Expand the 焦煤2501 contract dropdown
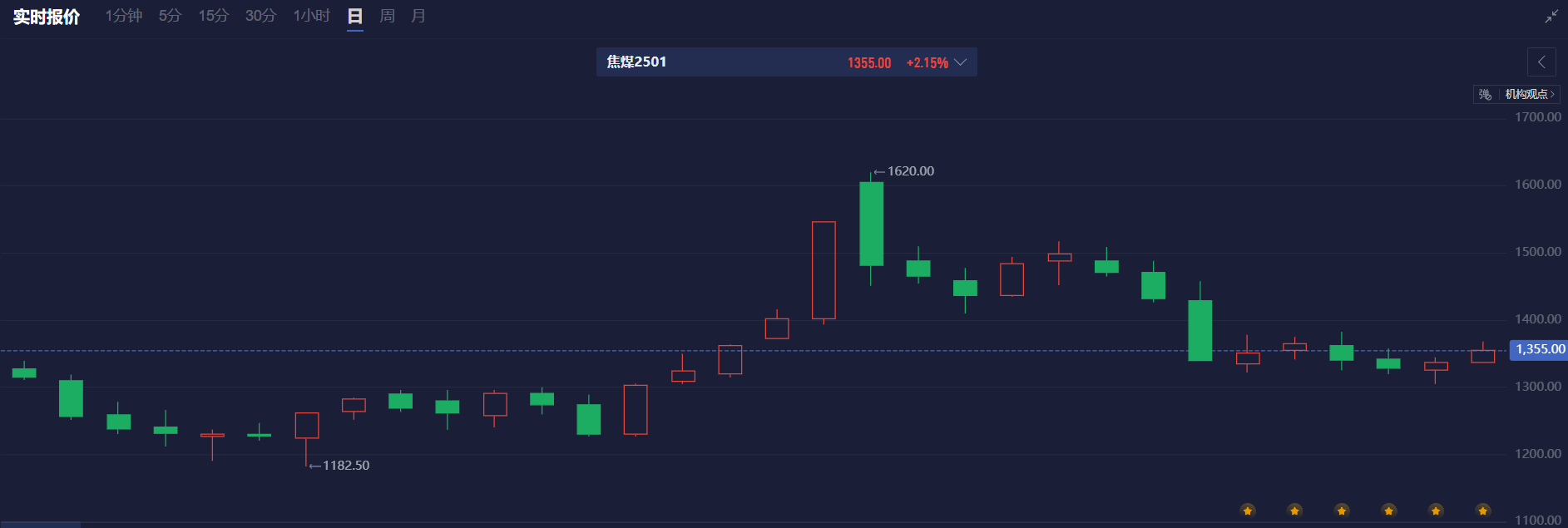The width and height of the screenshot is (1568, 528). [x=960, y=62]
